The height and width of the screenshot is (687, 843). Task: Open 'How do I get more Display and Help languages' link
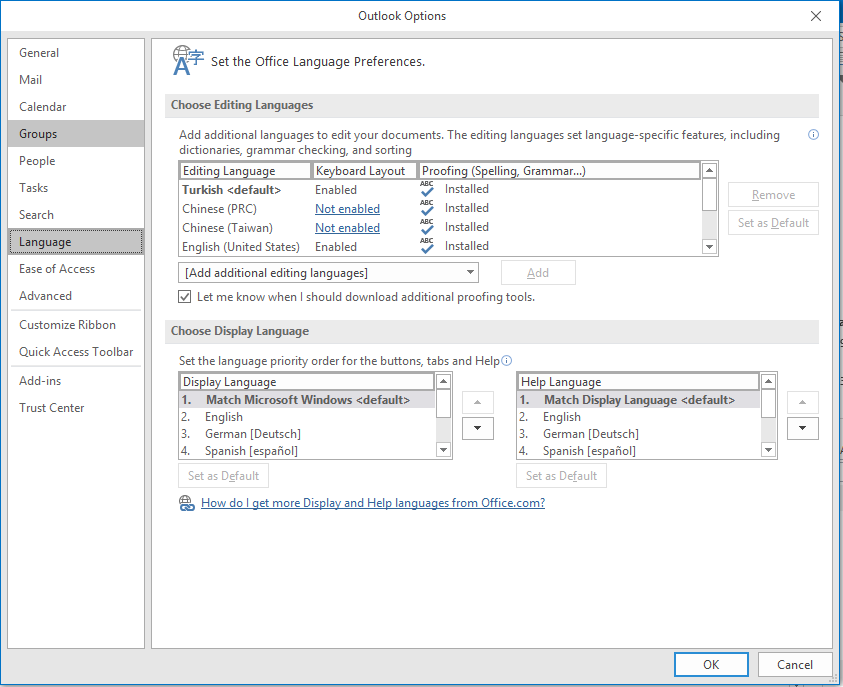[373, 503]
